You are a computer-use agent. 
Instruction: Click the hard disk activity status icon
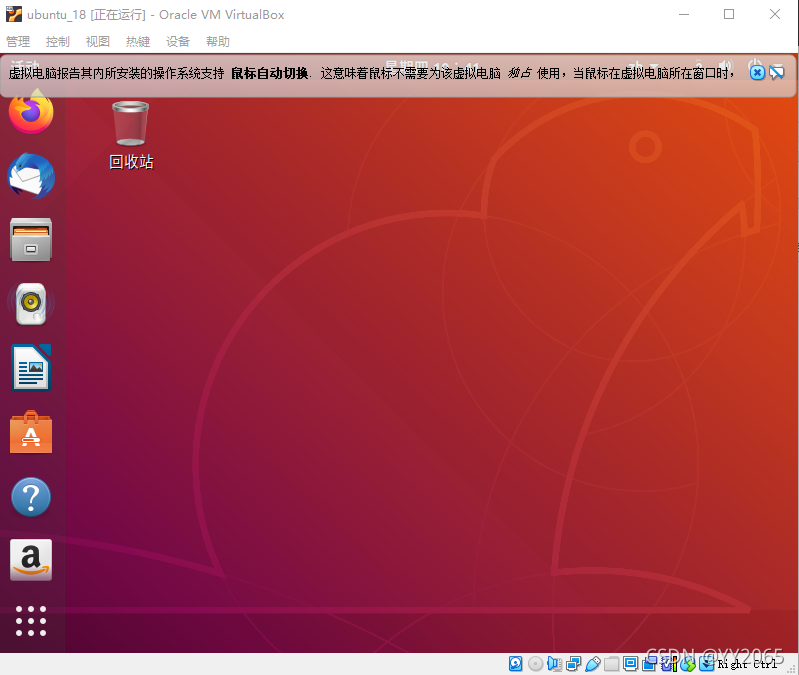(516, 664)
